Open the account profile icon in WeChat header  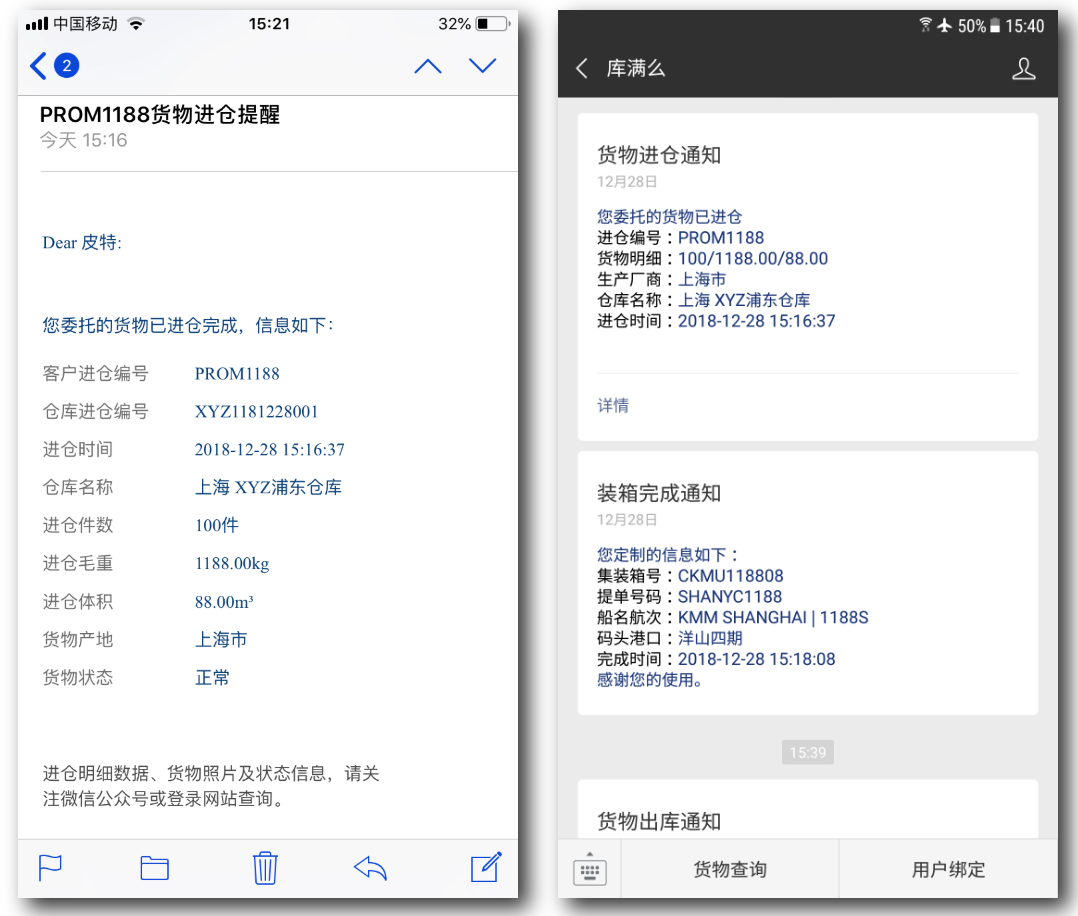tap(1023, 68)
